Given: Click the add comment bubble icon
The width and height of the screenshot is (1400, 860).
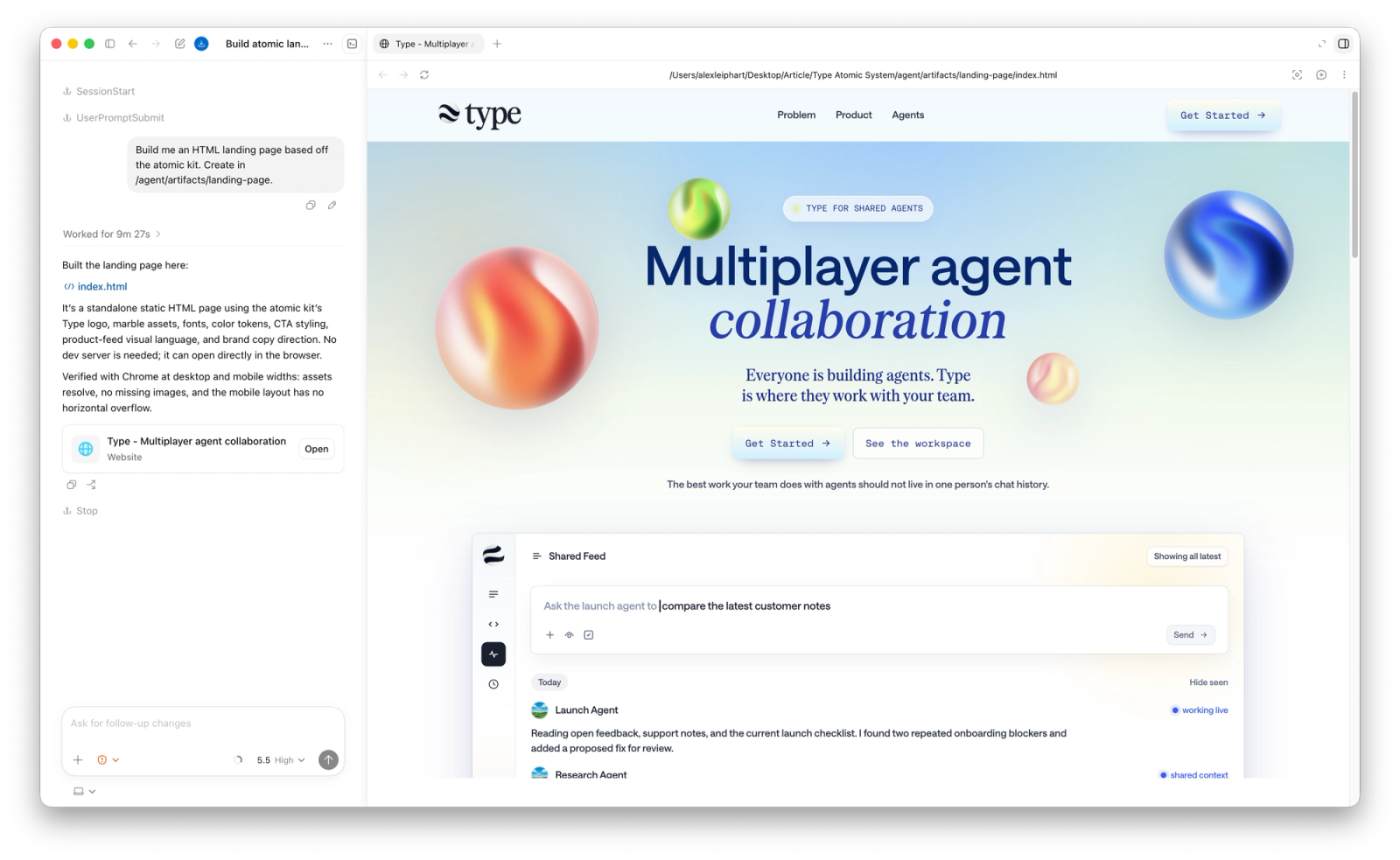Looking at the screenshot, I should [x=1321, y=75].
